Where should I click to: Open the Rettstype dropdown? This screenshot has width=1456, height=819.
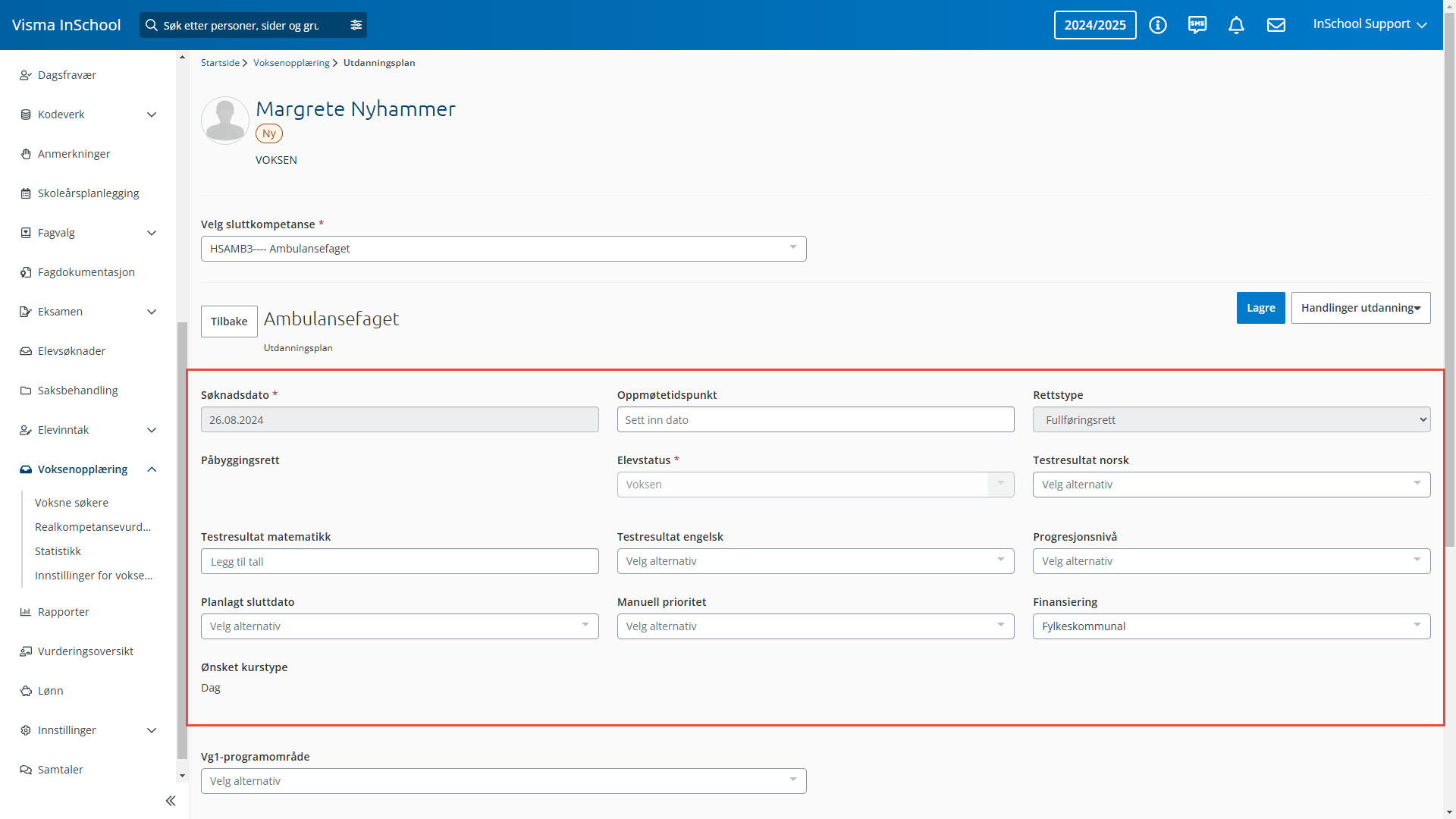coord(1231,419)
